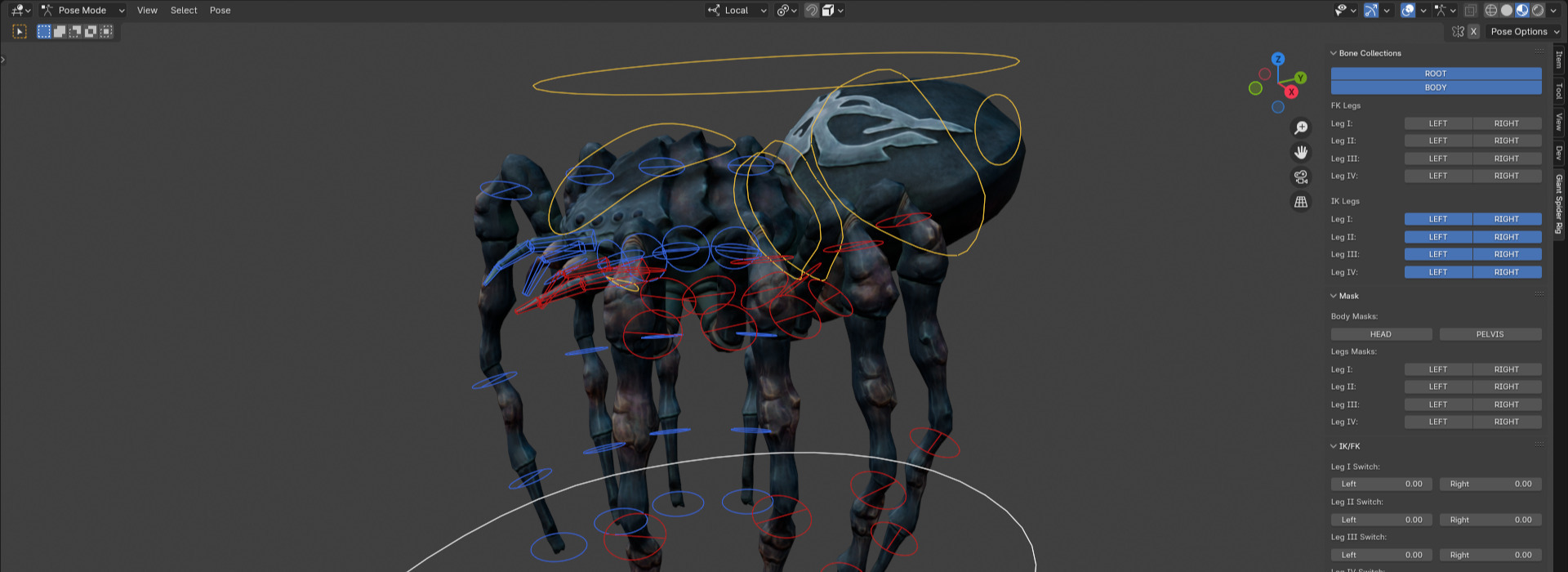Screen dimensions: 1568x572
Task: Switch to wireframe viewport shading
Action: click(1491, 11)
